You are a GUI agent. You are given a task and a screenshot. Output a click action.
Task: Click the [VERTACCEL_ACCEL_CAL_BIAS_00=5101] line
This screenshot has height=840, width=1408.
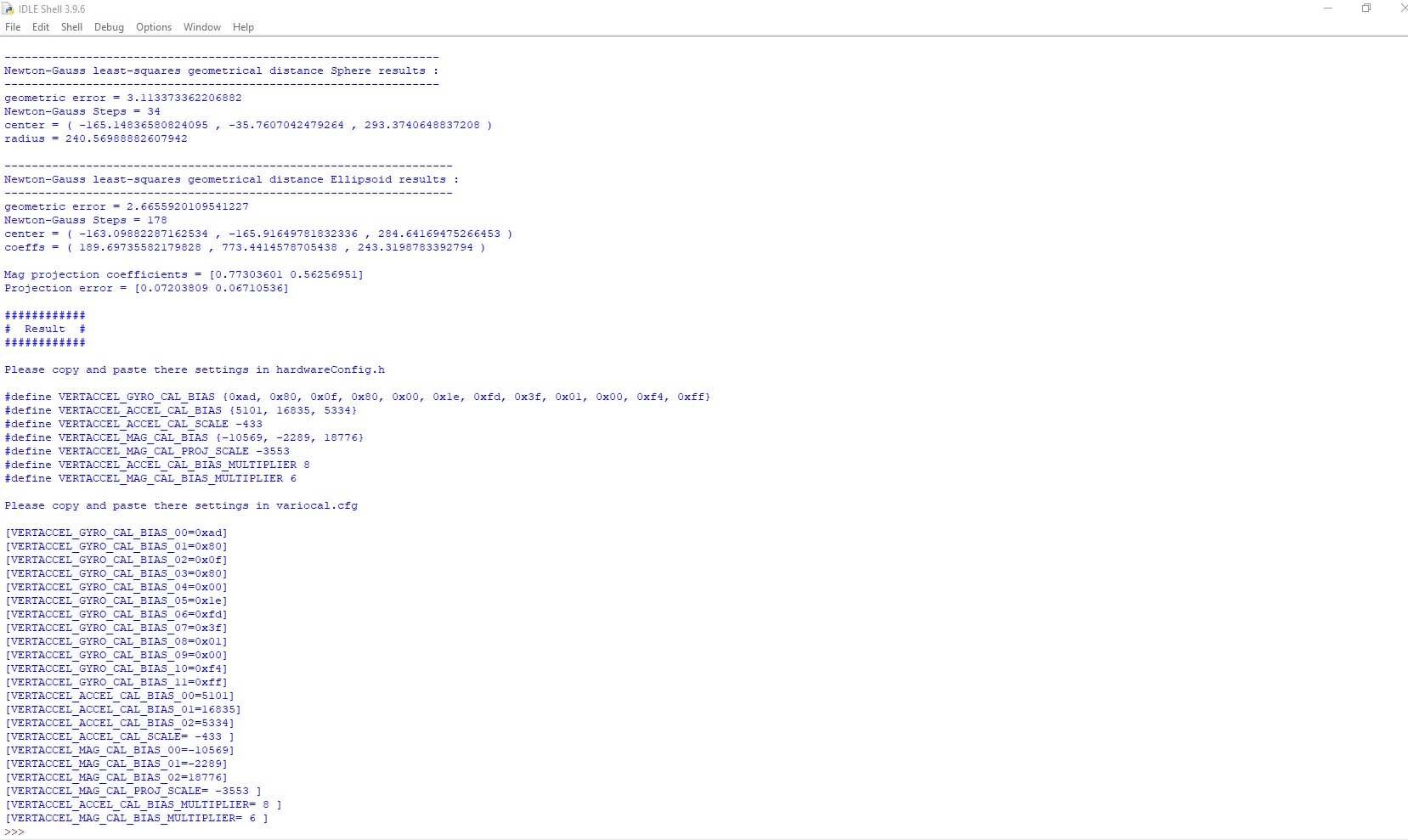[120, 696]
